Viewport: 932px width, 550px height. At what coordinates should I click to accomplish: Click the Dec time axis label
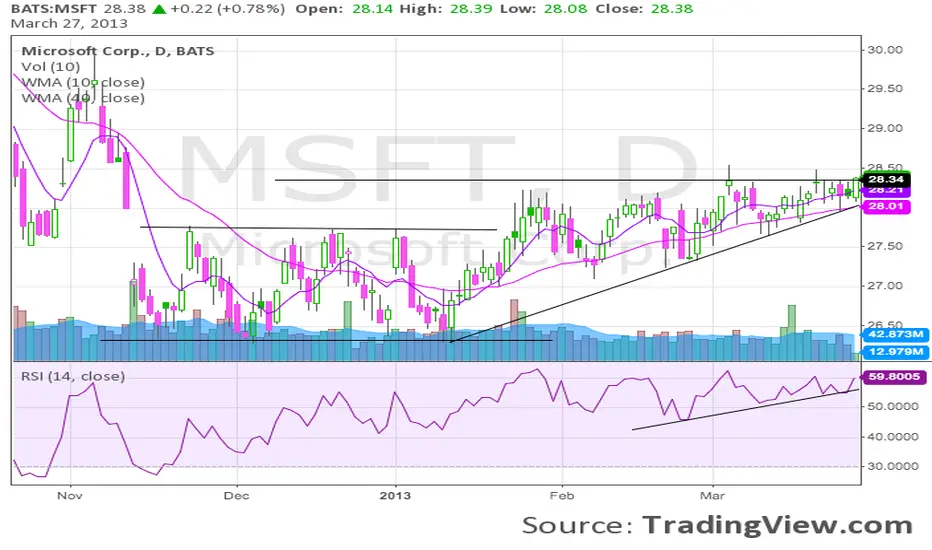click(x=237, y=495)
